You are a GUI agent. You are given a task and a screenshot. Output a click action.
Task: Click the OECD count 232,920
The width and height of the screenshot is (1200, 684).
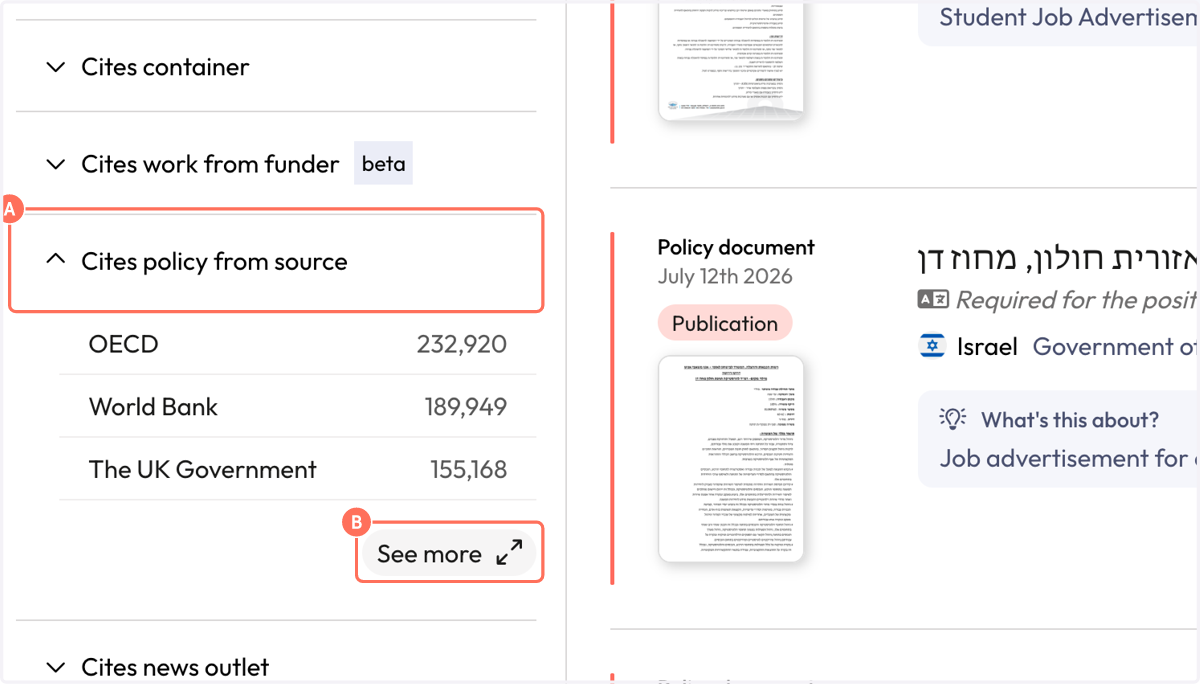click(x=462, y=344)
